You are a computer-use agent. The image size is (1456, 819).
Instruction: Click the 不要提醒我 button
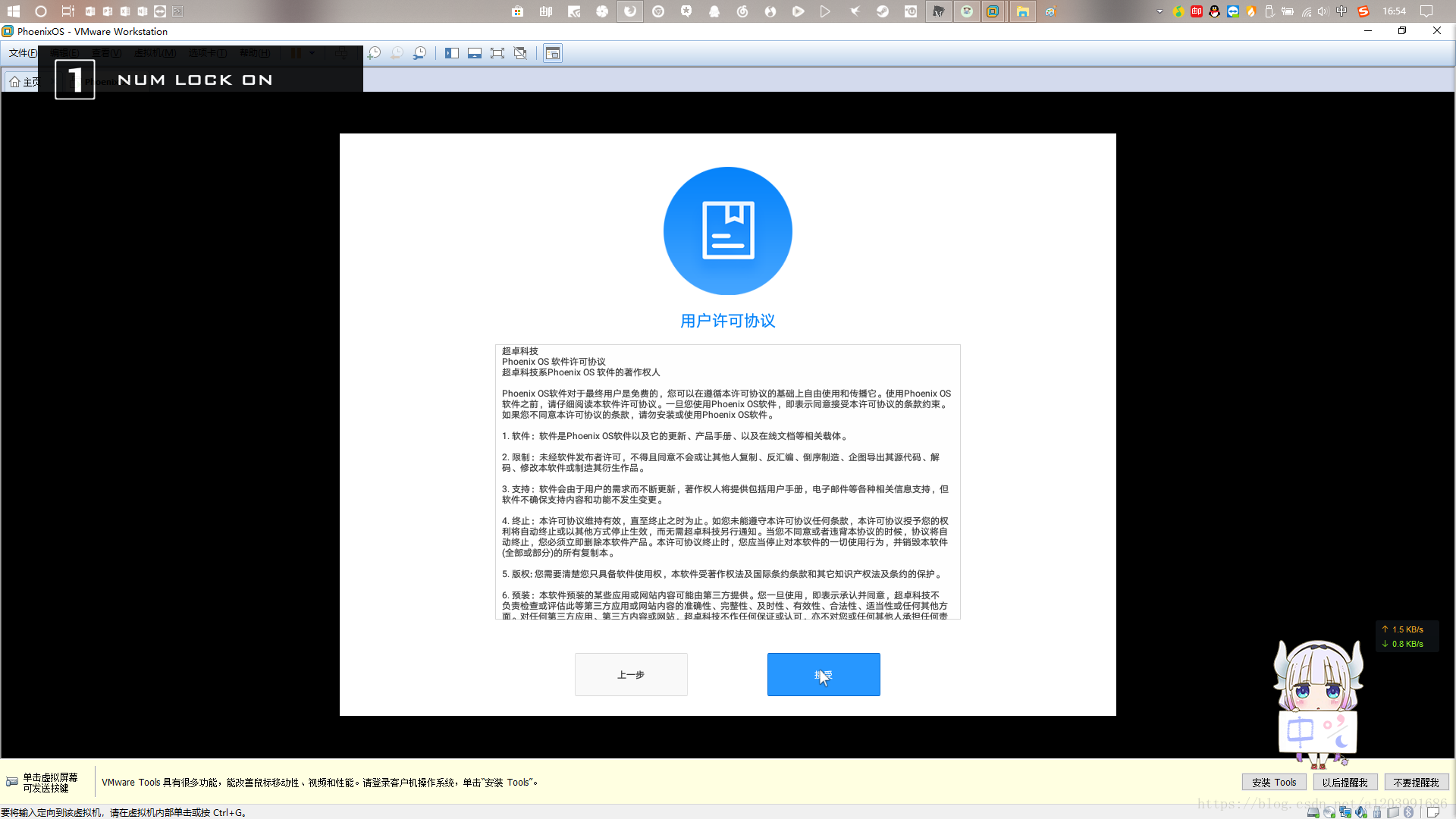[1416, 782]
